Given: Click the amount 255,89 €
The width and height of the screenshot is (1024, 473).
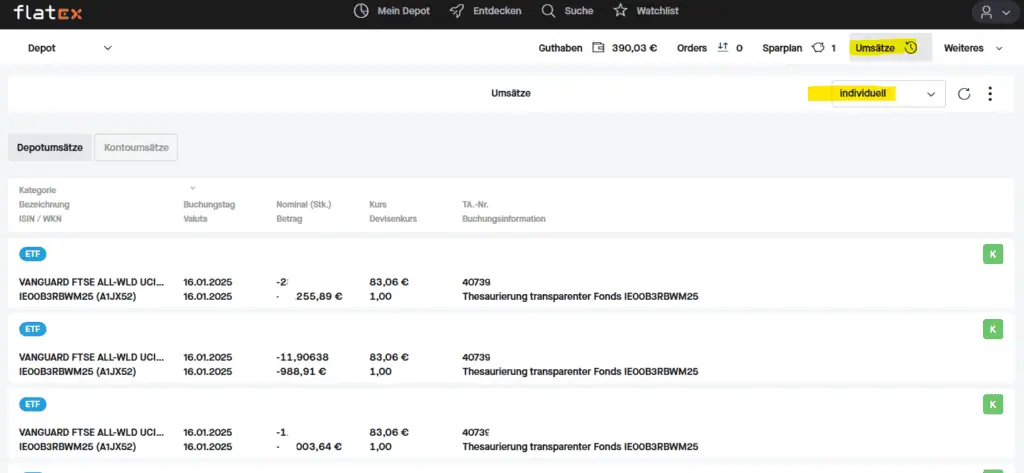Looking at the screenshot, I should pyautogui.click(x=319, y=297).
